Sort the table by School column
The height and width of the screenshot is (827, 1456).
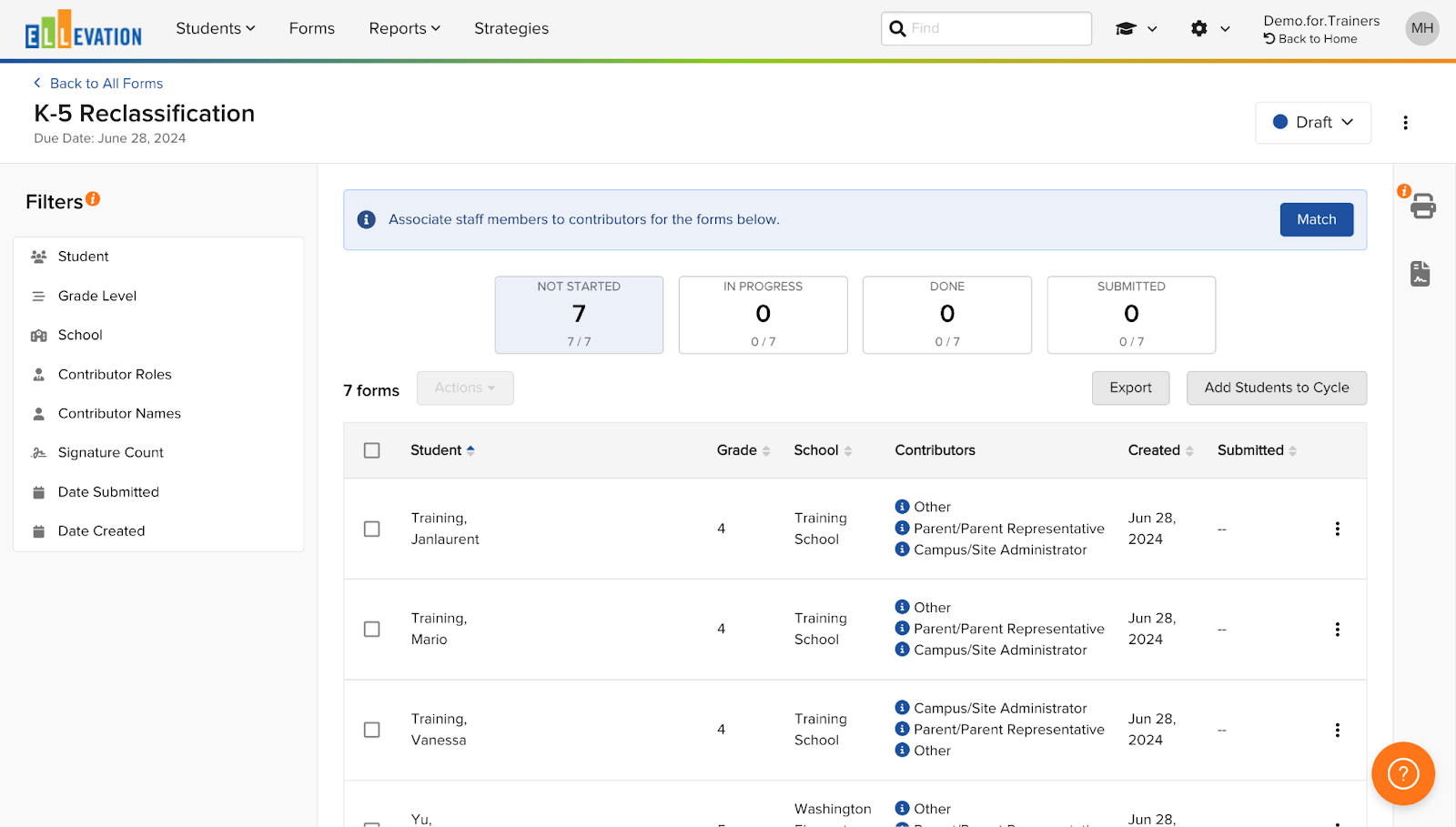pos(823,450)
